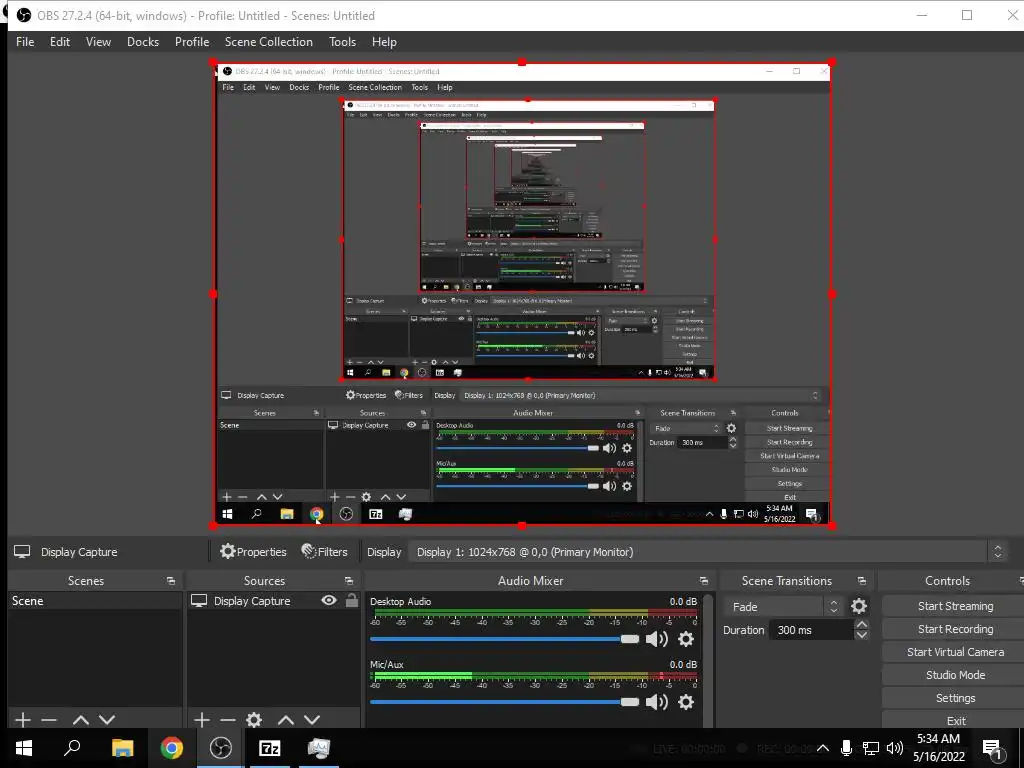Mute Desktop Audio speaker icon

click(656, 639)
